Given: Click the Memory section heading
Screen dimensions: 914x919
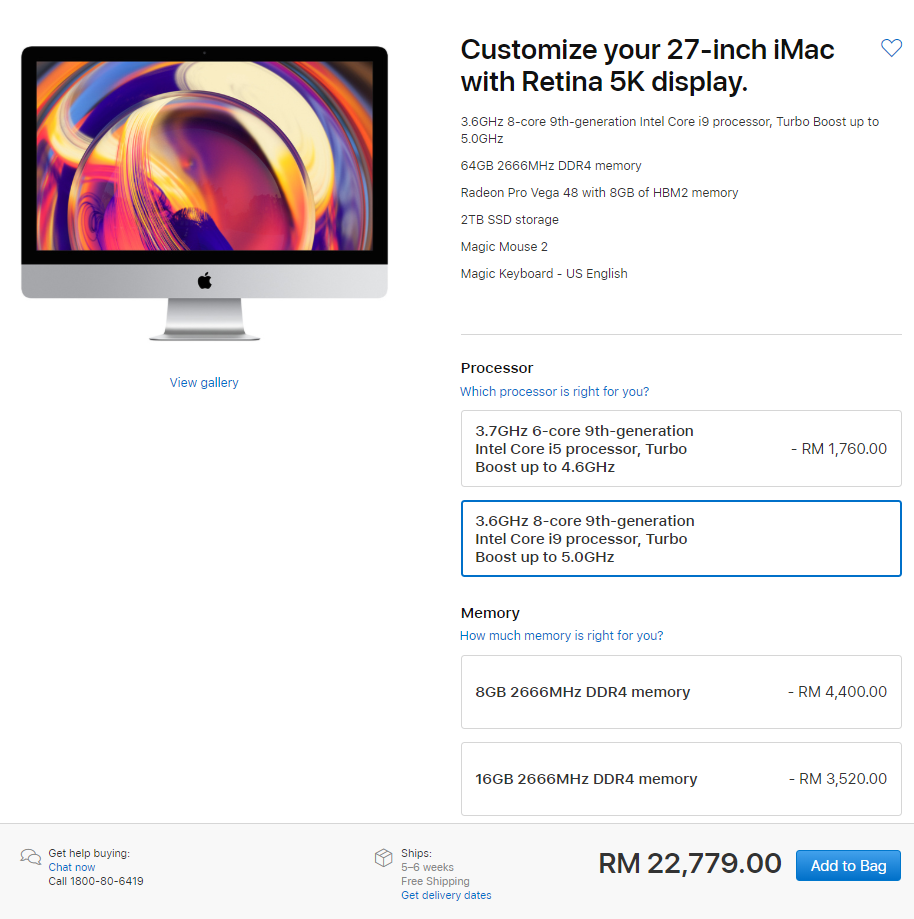Looking at the screenshot, I should click(x=490, y=613).
